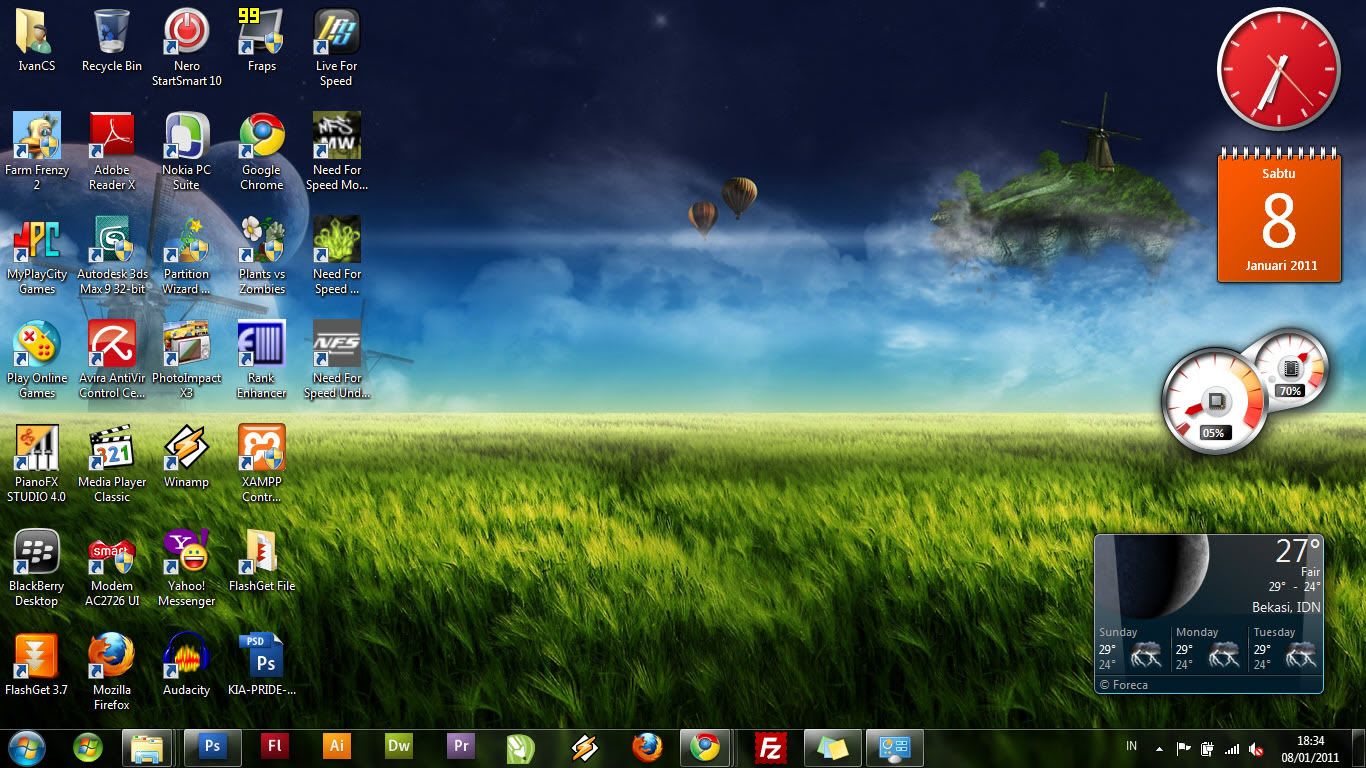Select the Modem AC2726 UI shortcut
Screen dimensions: 1366x768
click(112, 567)
